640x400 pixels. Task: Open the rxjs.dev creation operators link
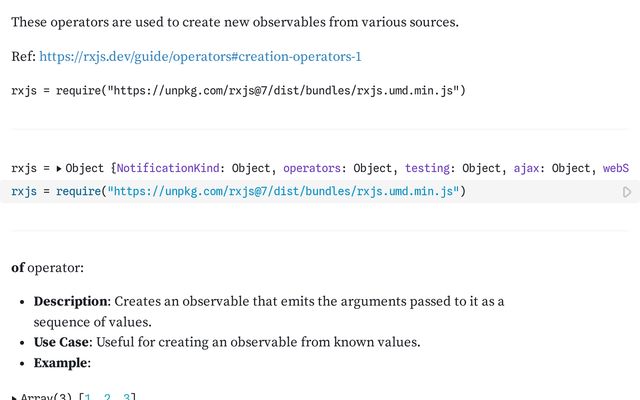point(200,57)
